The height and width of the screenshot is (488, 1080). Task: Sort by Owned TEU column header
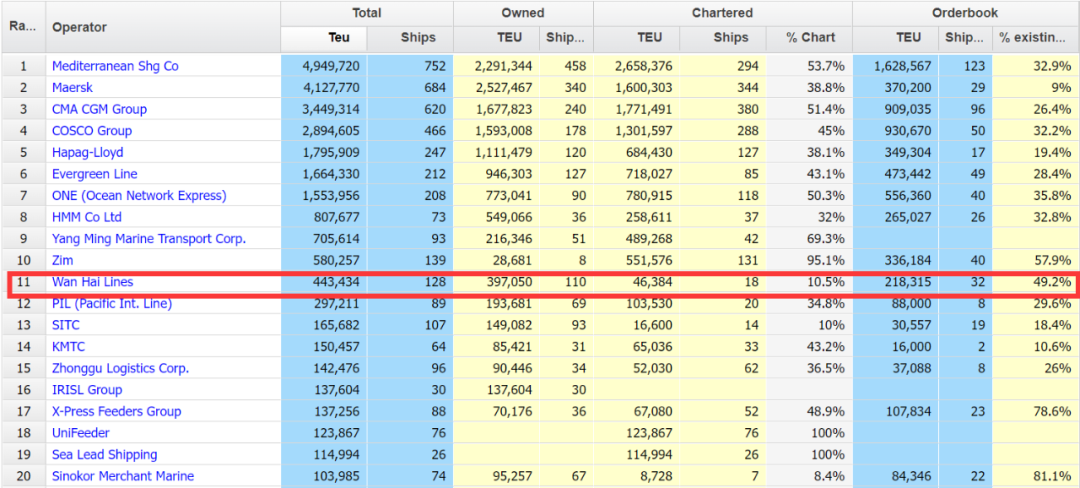click(496, 38)
